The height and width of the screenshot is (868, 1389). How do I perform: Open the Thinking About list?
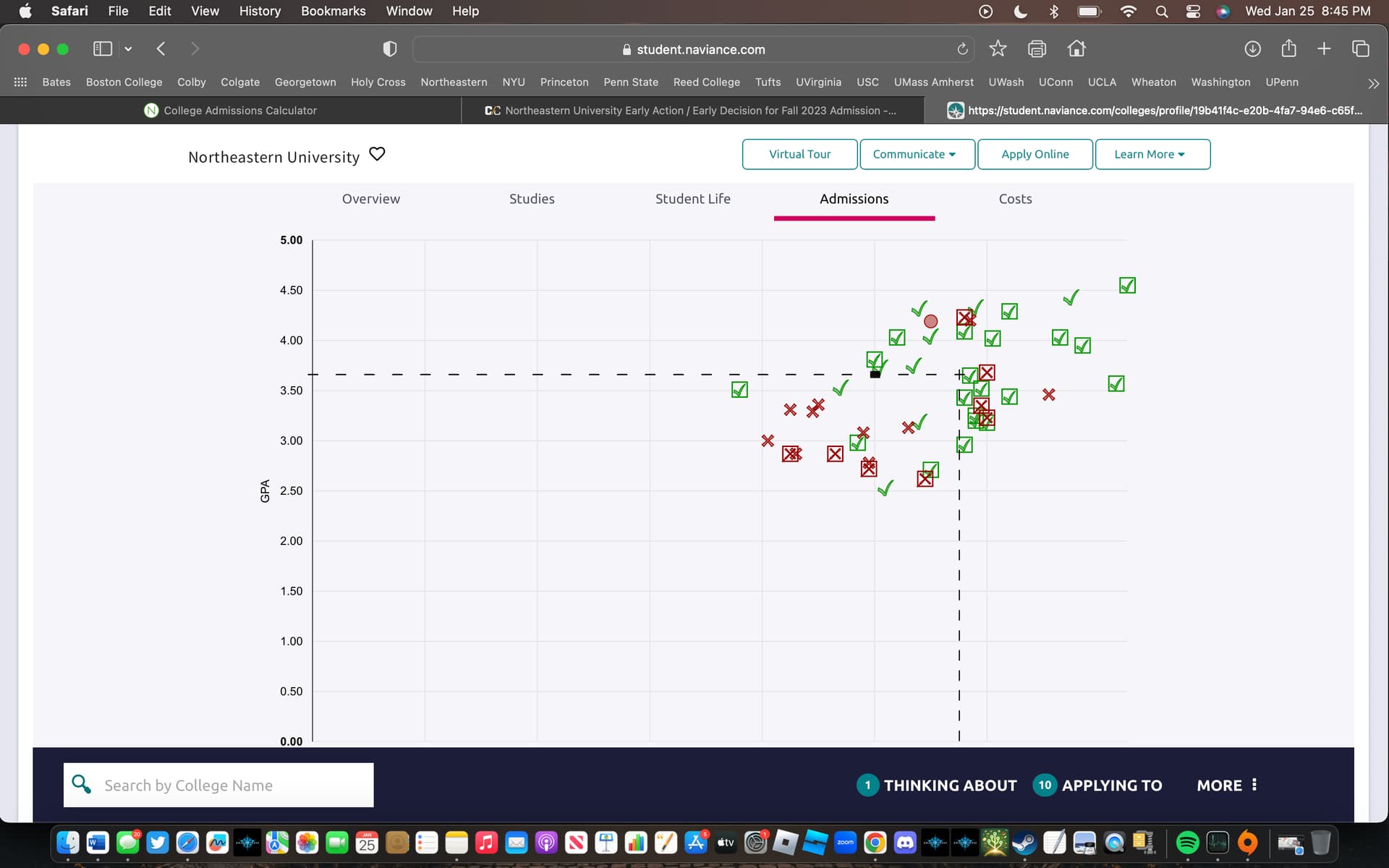point(937,785)
